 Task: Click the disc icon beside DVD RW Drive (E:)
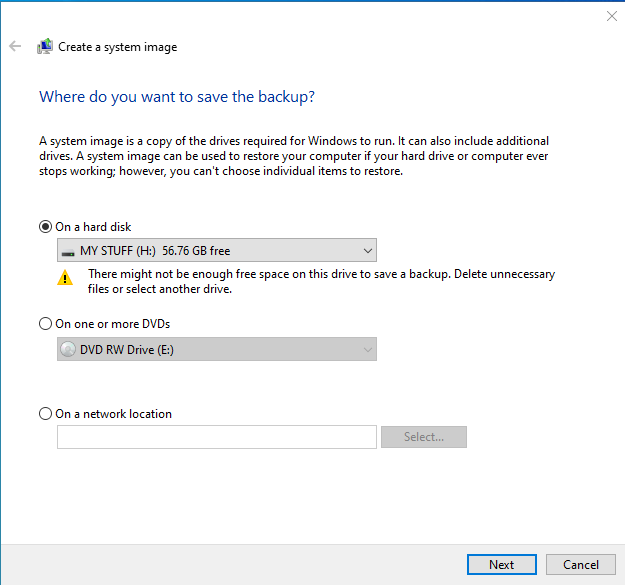(68, 349)
